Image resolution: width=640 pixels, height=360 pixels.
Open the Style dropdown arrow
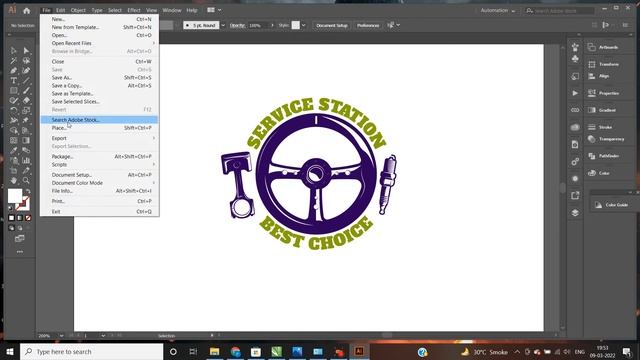304,25
